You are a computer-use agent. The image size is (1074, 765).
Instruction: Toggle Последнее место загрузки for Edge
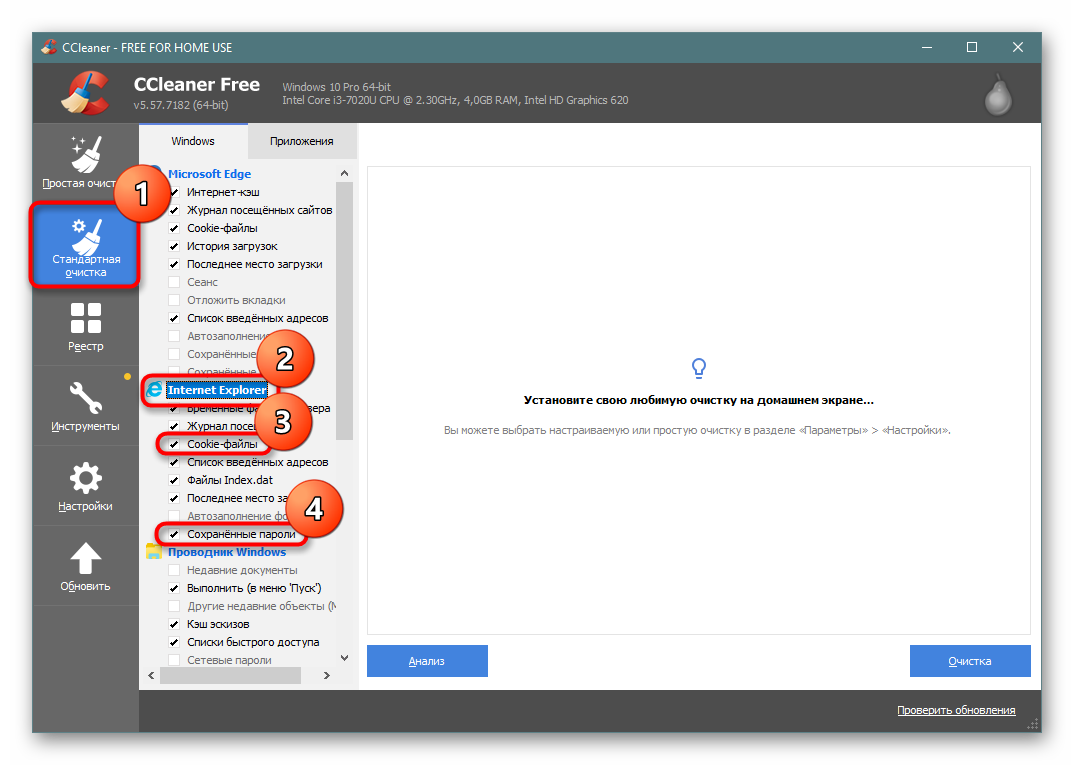(174, 264)
